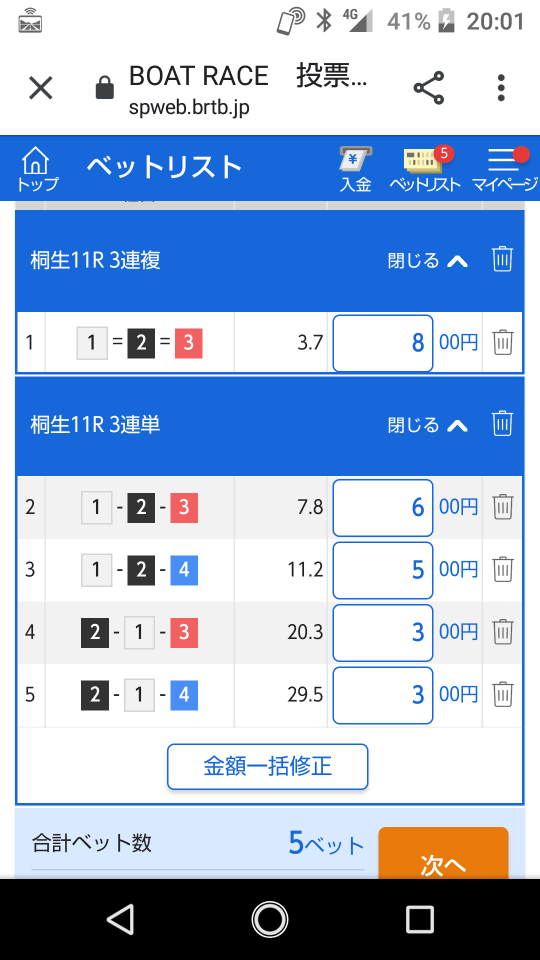Remove the 1-2-4 bet with trash icon
The width and height of the screenshot is (540, 960).
503,569
